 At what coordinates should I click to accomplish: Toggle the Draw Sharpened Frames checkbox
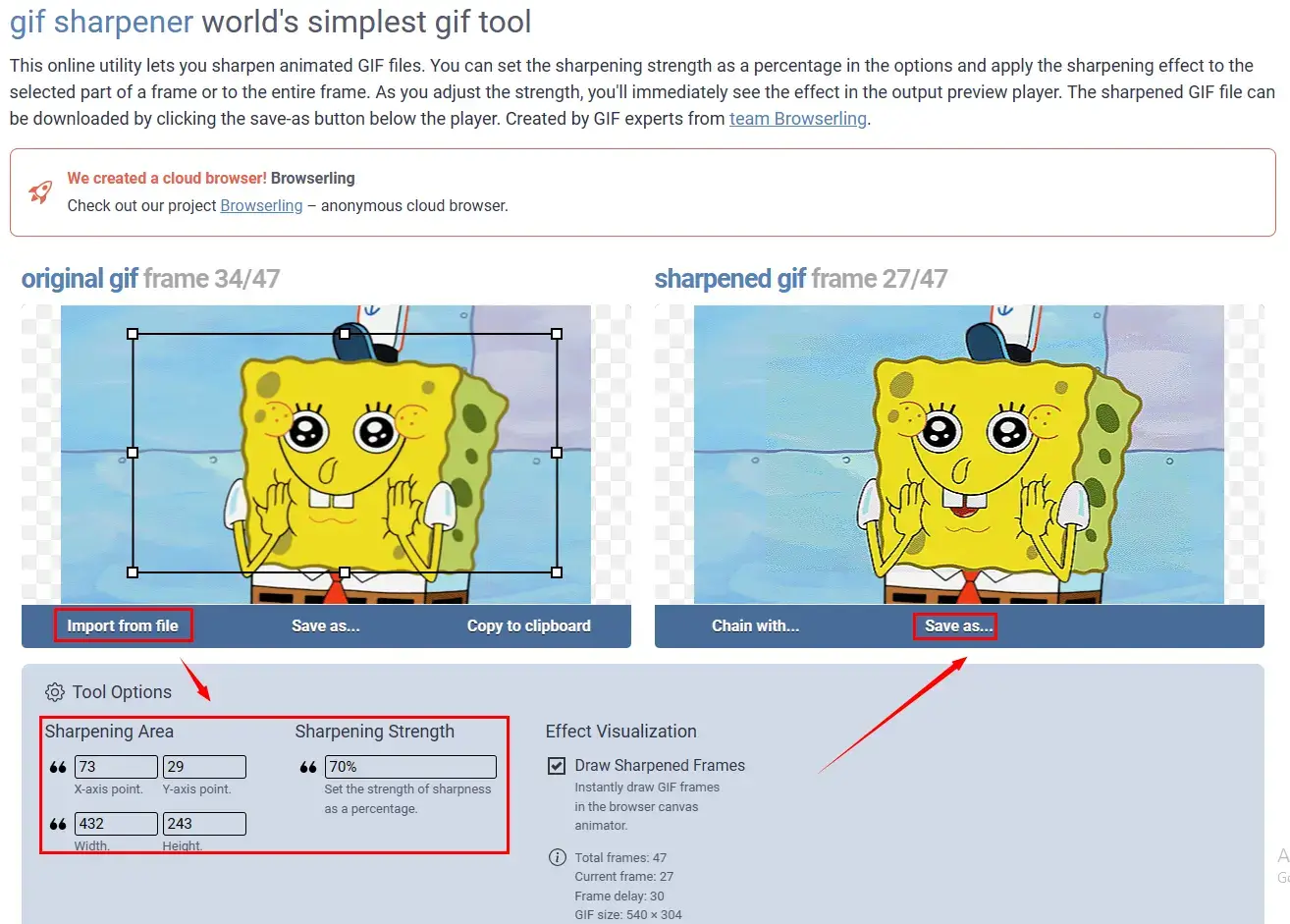point(557,766)
